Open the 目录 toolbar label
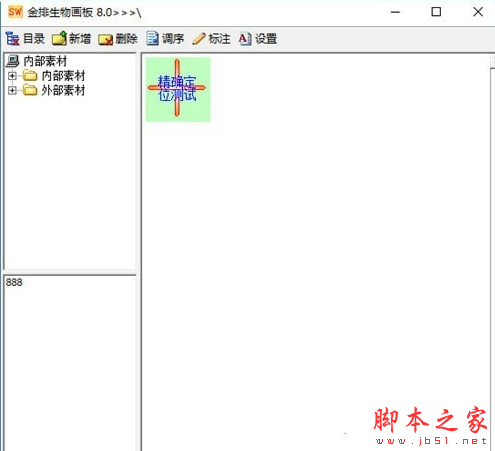 pyautogui.click(x=34, y=39)
